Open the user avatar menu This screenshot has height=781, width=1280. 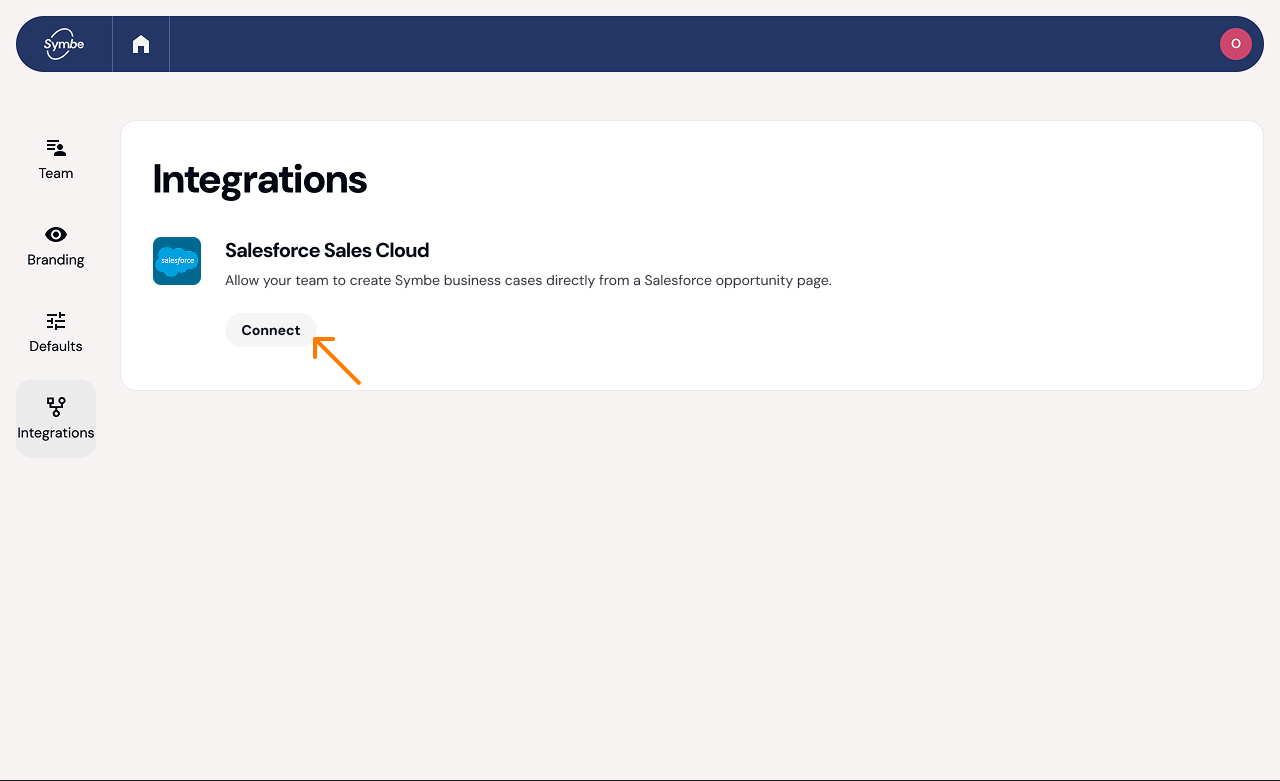click(x=1236, y=44)
